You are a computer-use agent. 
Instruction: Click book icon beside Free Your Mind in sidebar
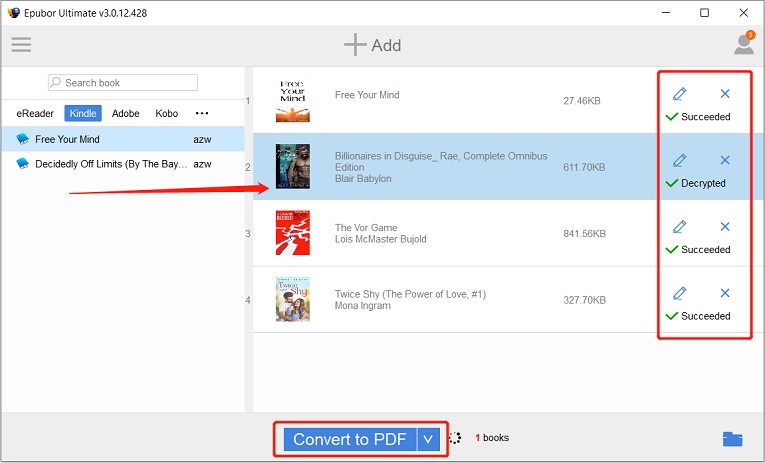coord(22,139)
